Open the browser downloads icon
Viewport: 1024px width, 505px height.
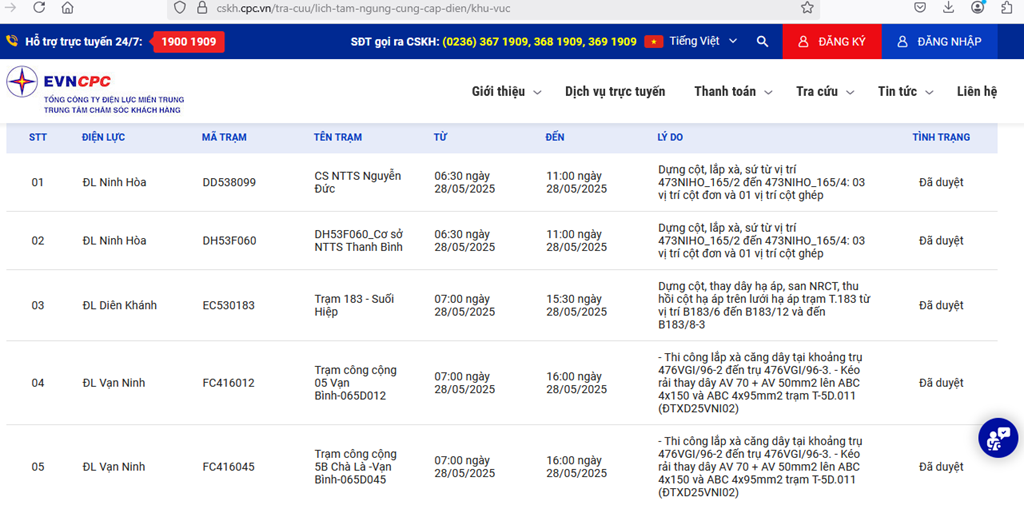pyautogui.click(x=948, y=7)
